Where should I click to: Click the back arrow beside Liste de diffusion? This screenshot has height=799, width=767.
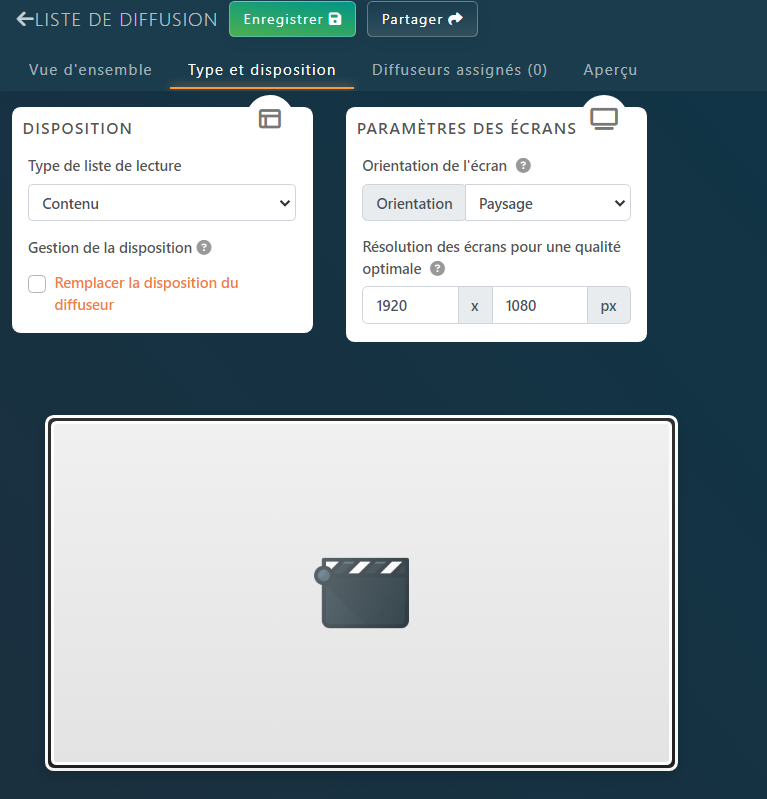pyautogui.click(x=24, y=19)
